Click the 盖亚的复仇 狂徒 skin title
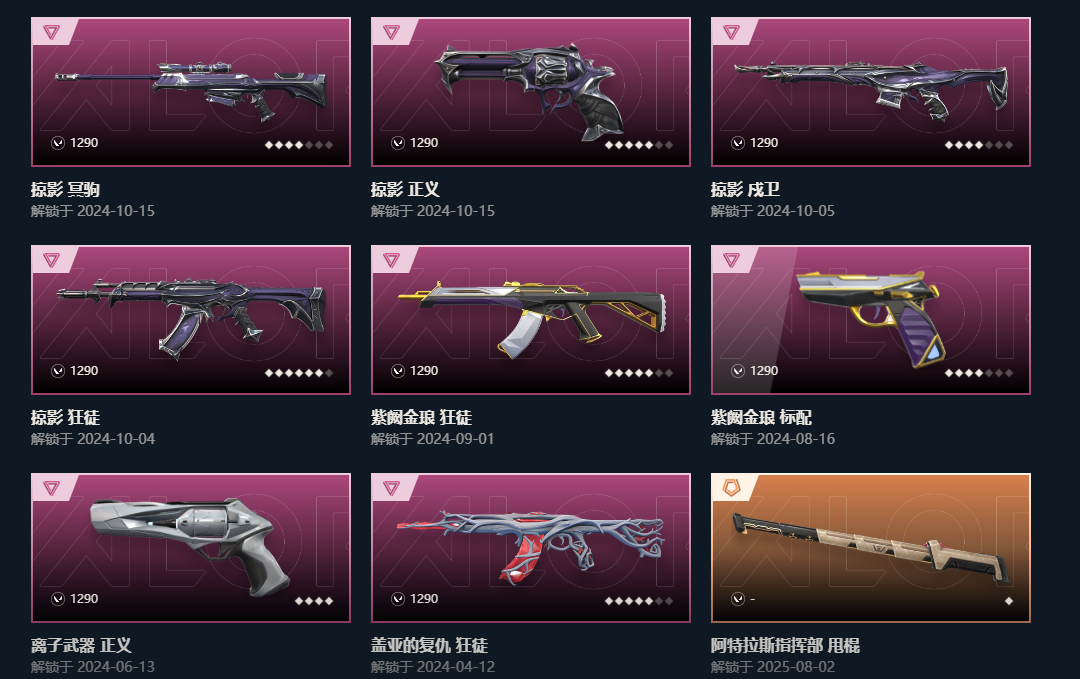 pos(429,645)
